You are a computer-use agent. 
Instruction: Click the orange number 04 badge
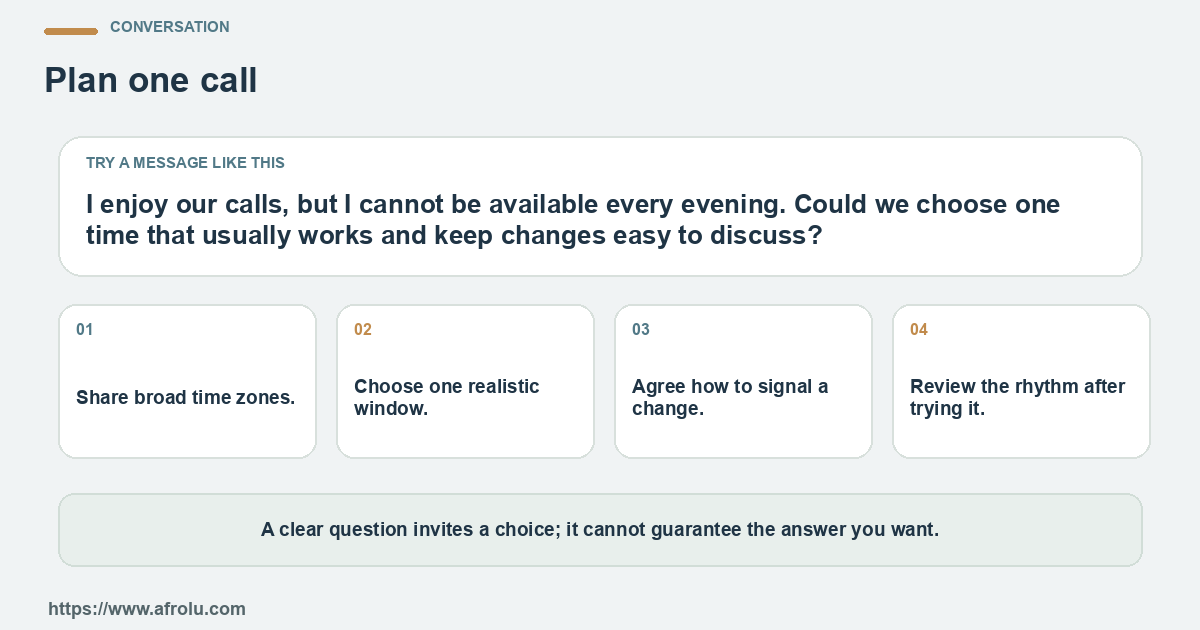(919, 329)
